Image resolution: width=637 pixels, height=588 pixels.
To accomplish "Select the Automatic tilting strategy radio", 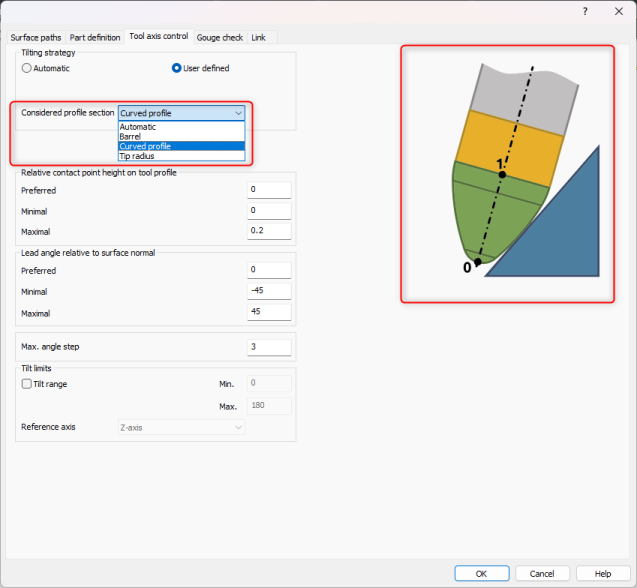I will coord(27,68).
